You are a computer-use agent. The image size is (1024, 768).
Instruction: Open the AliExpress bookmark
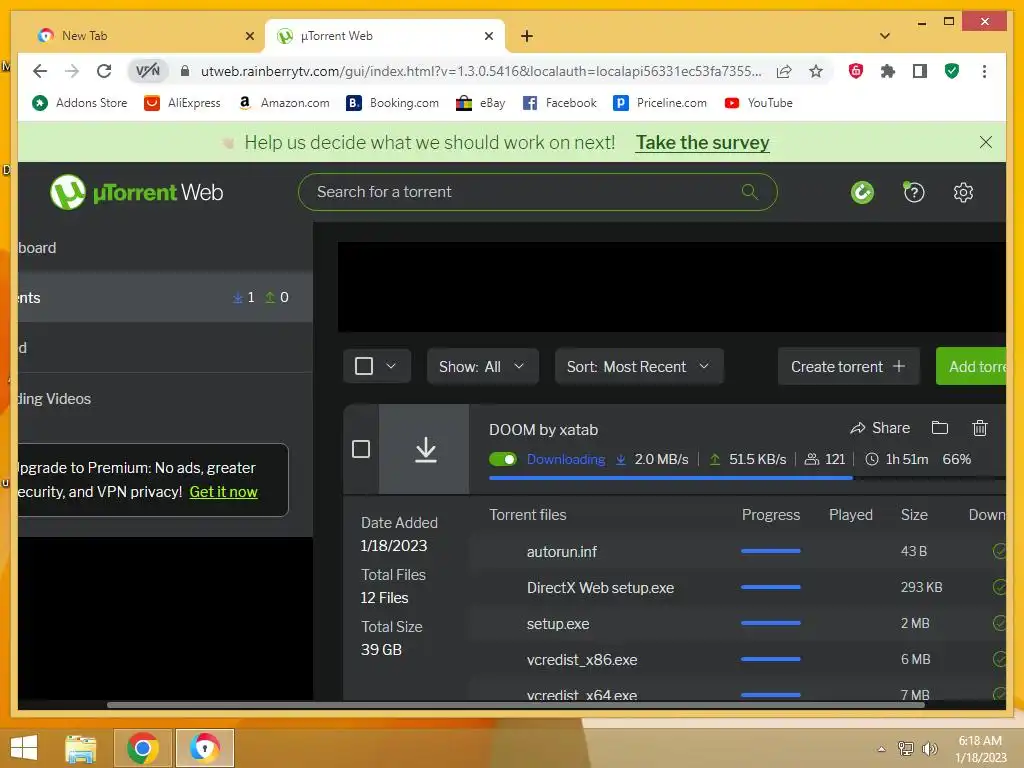click(x=182, y=103)
